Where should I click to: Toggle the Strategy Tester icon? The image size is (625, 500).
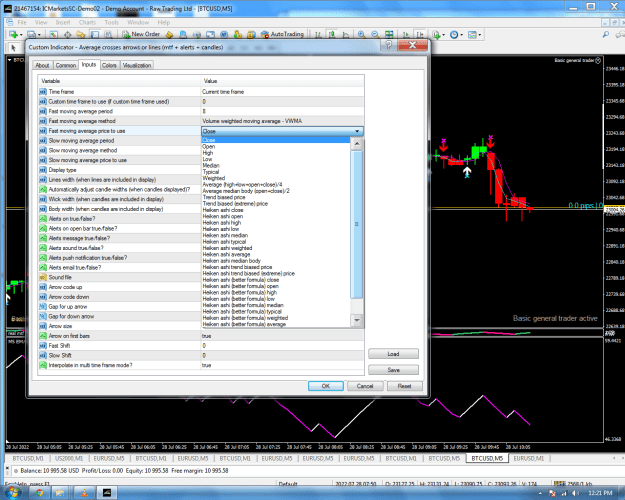(108, 35)
